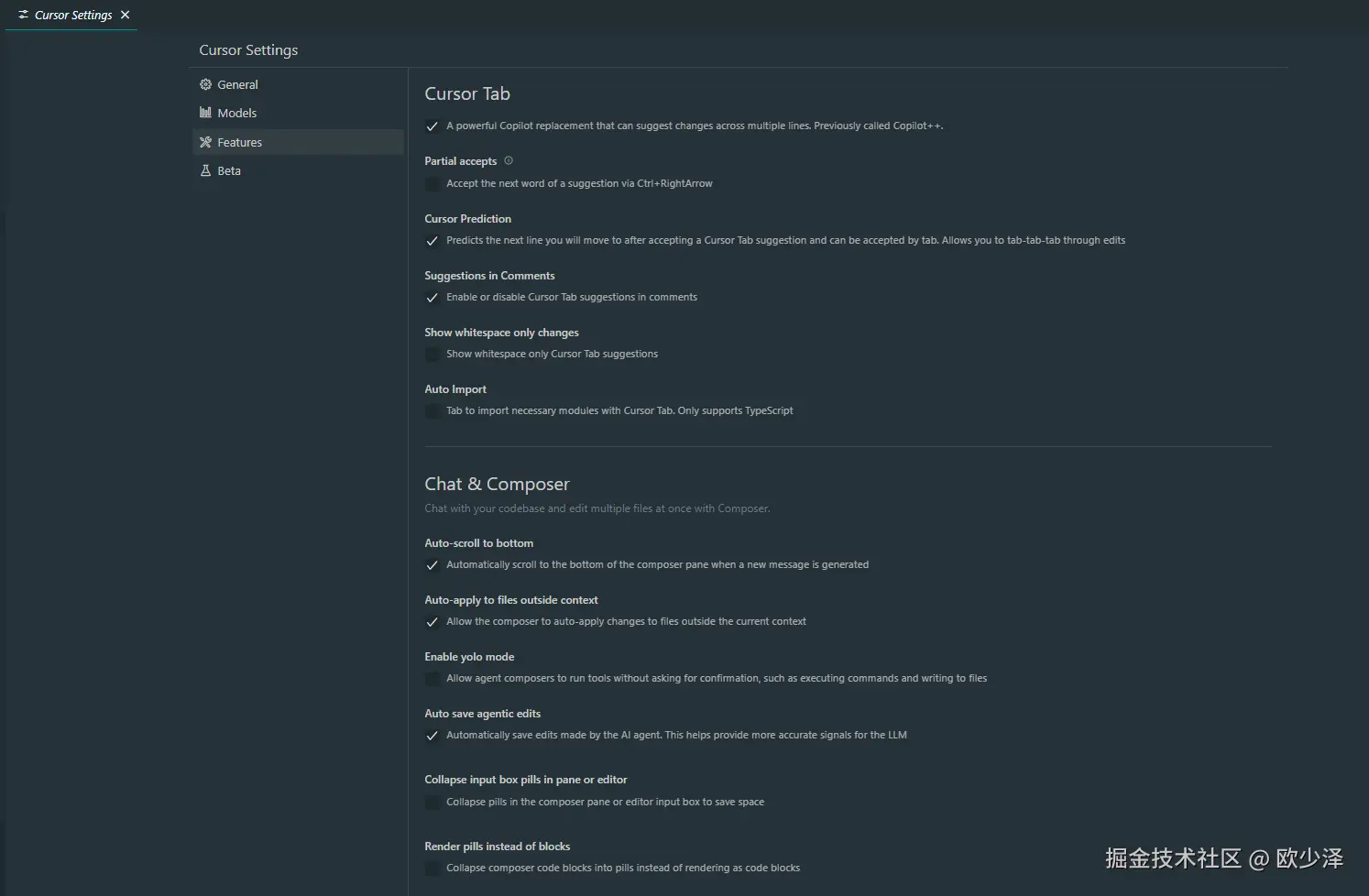Screen dimensions: 1369x896
Task: Check the Auto Import option
Action: (433, 411)
